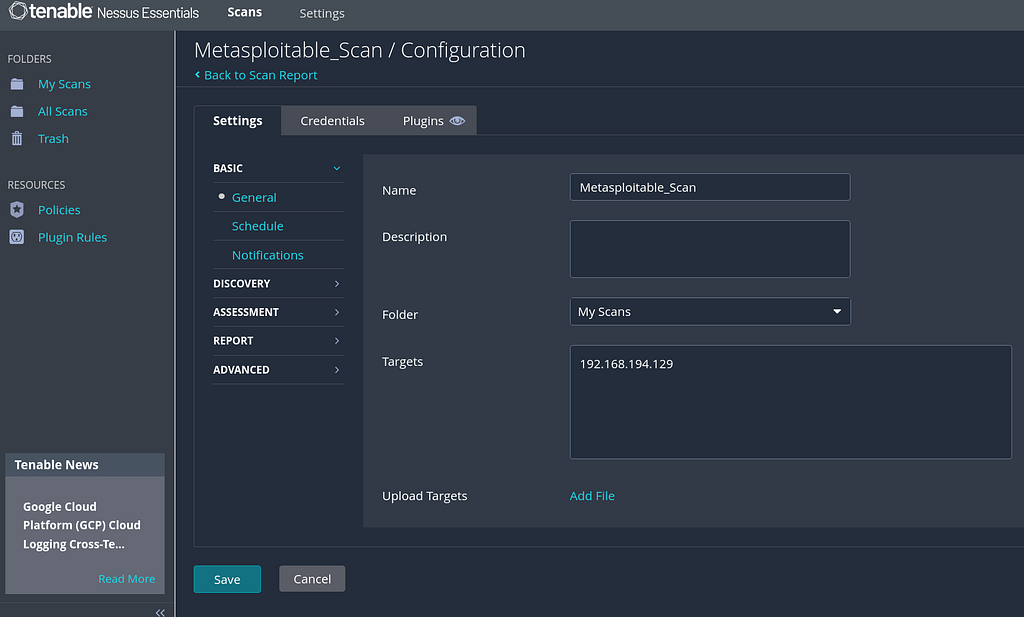This screenshot has width=1024, height=617.
Task: Collapse the BASIC section chevron
Action: coord(337,168)
